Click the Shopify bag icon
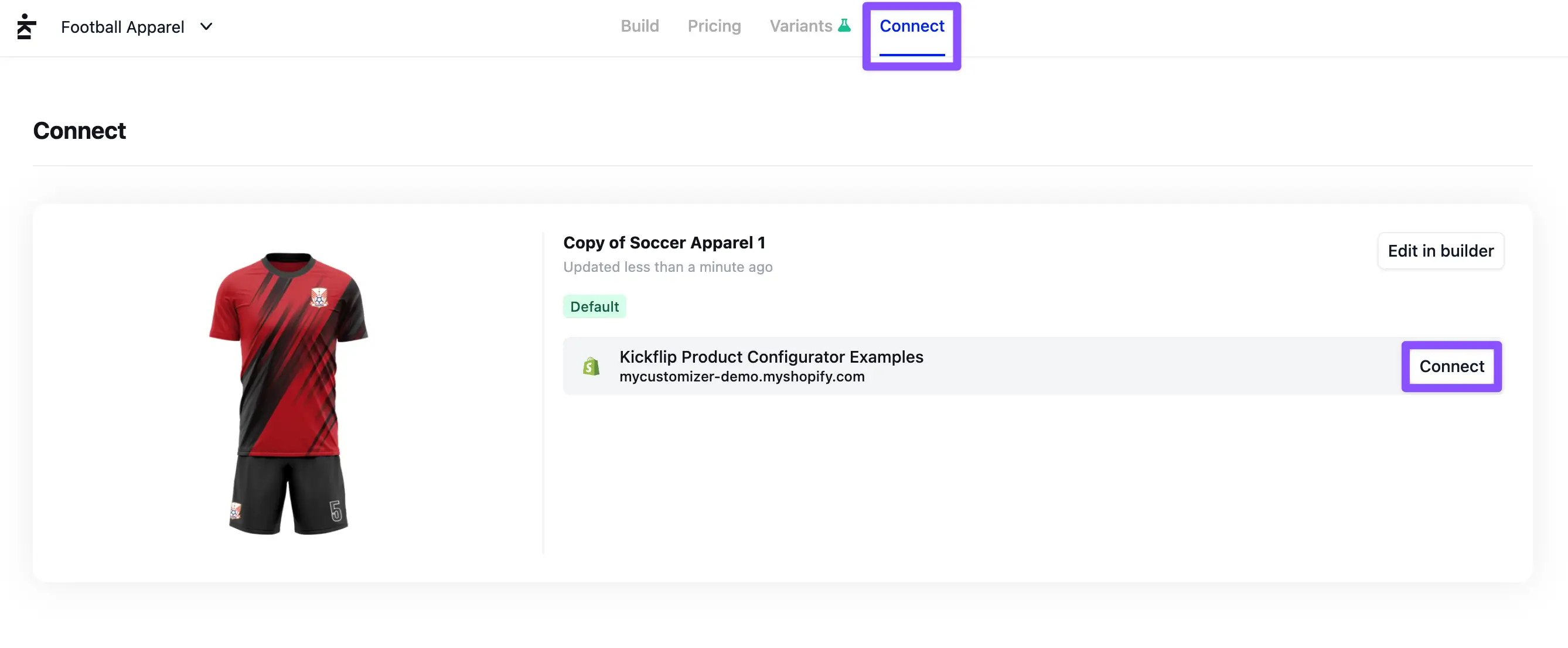 591,366
